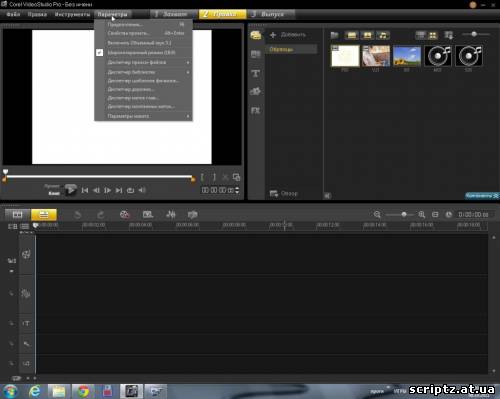Select the blue sky photo thumbnail
Image resolution: width=500 pixels, height=399 pixels.
[407, 55]
